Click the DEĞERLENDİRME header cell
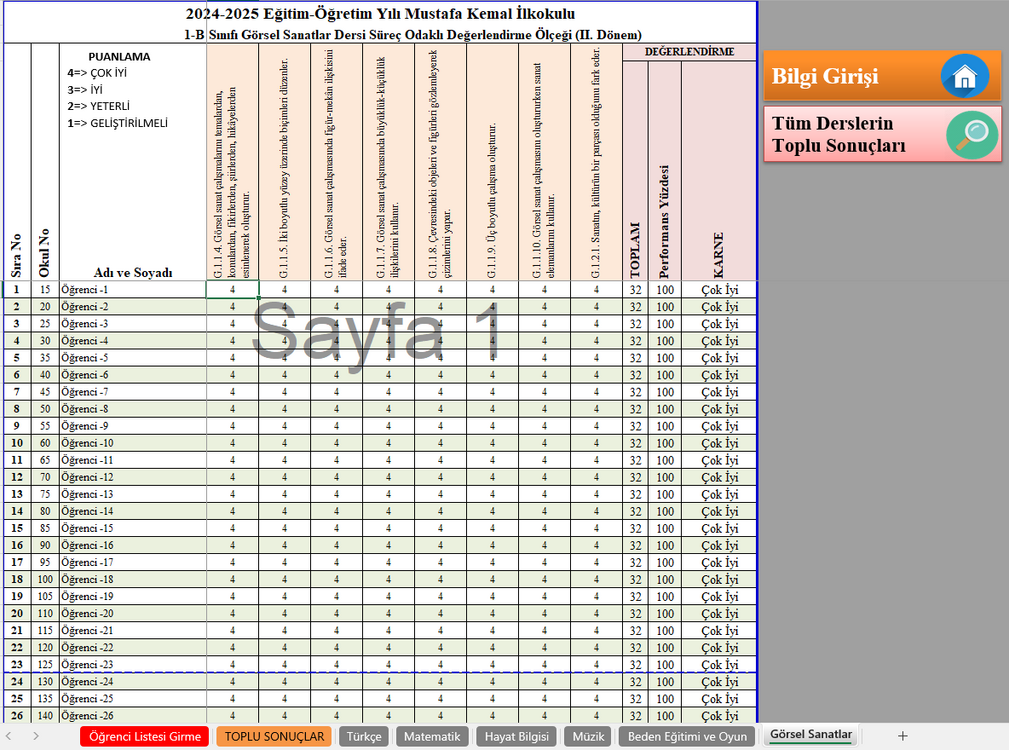The image size is (1009, 750). (x=689, y=52)
